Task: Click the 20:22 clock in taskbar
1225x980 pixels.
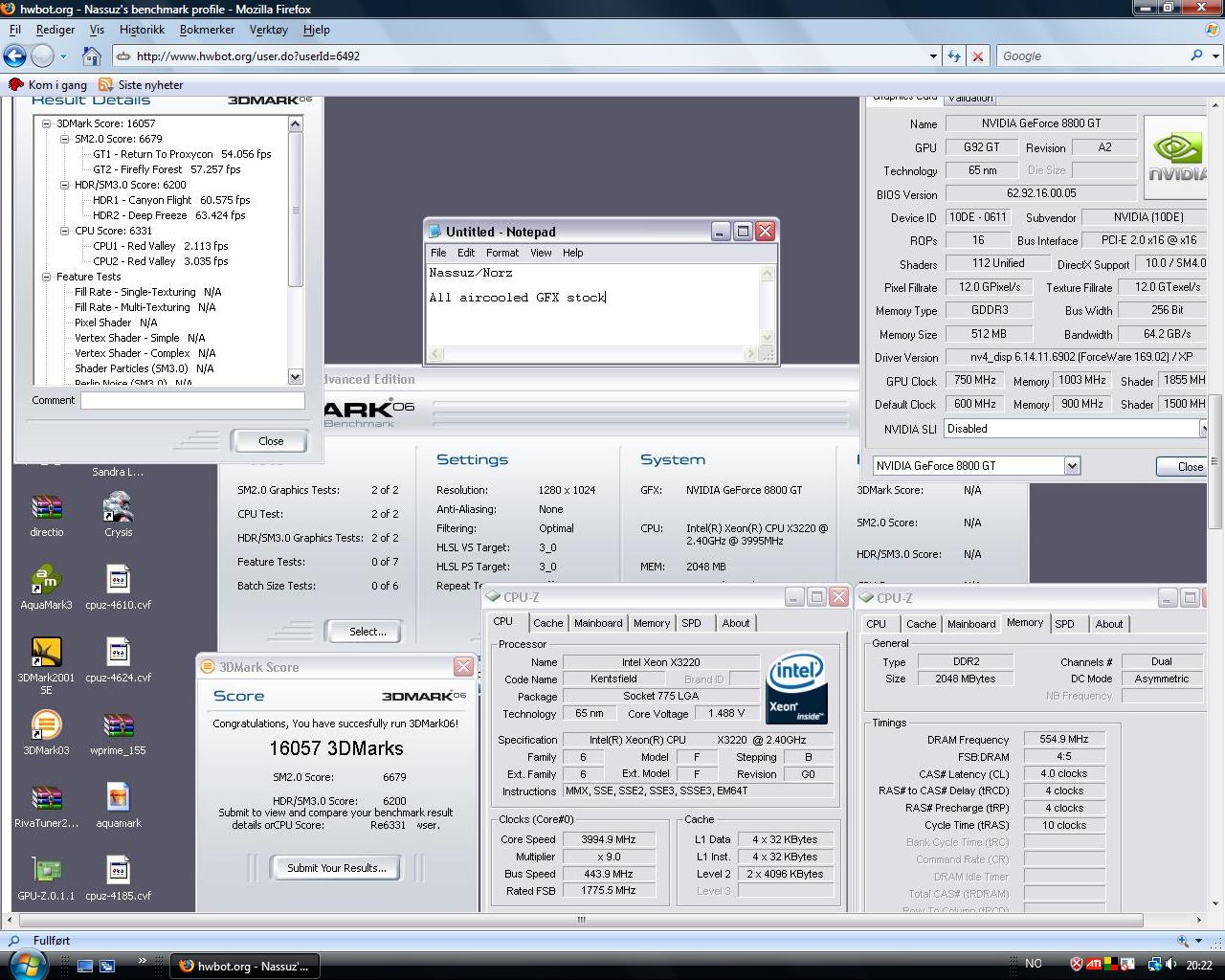Action: pyautogui.click(x=1198, y=966)
